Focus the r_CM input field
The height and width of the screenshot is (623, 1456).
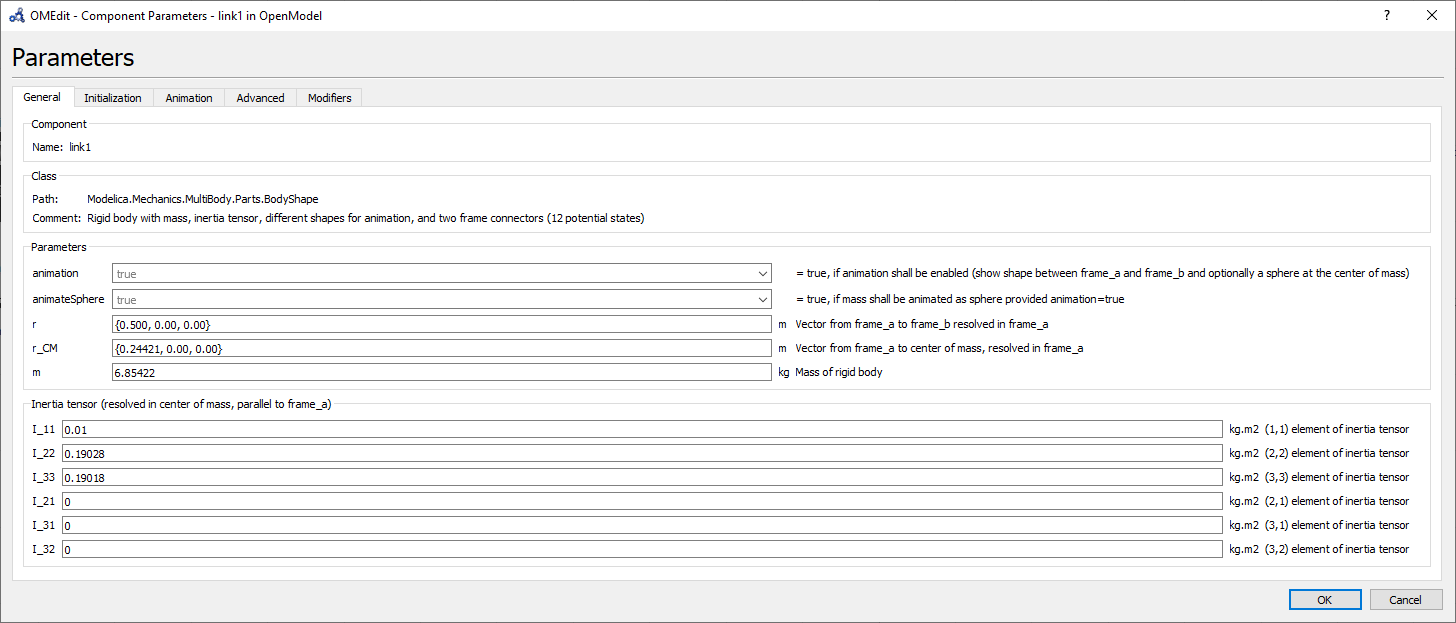pos(442,348)
